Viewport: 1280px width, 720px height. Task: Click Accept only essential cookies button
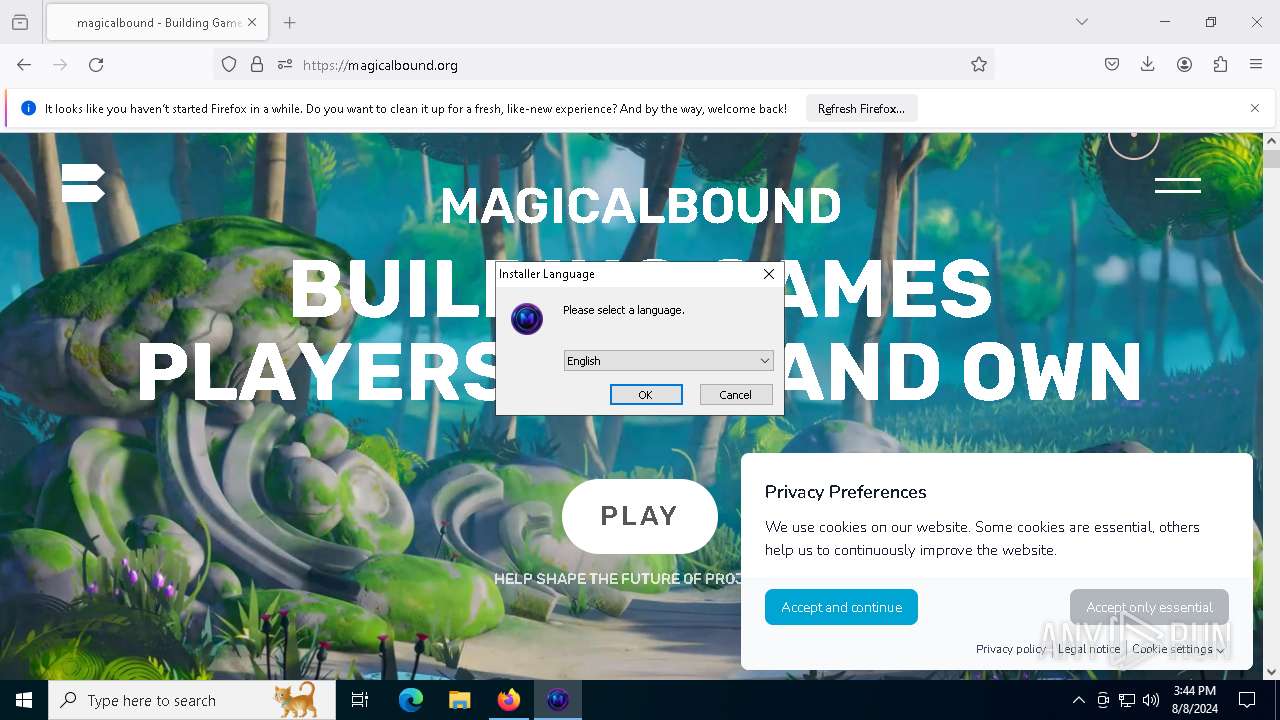[x=1149, y=607]
